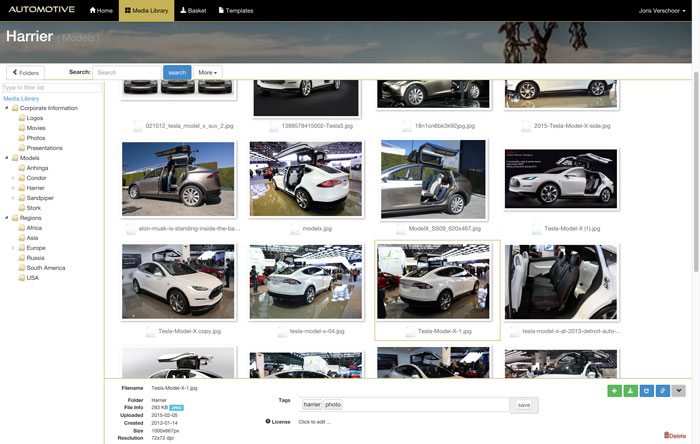The width and height of the screenshot is (700, 444).
Task: Click the blue replace file button
Action: tap(646, 391)
